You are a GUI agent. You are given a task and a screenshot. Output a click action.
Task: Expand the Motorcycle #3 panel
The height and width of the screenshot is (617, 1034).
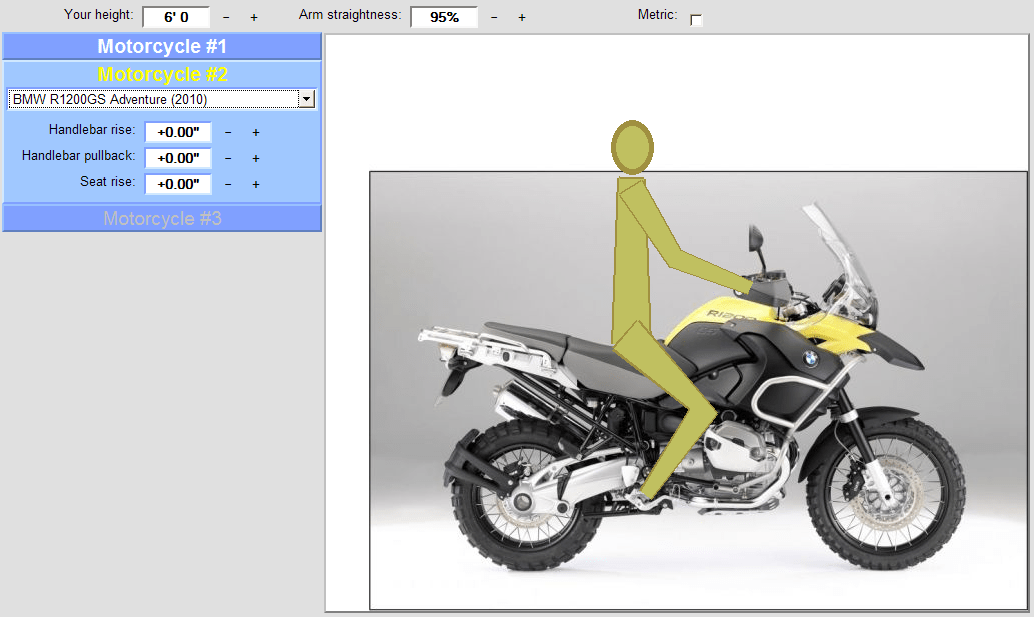[161, 217]
